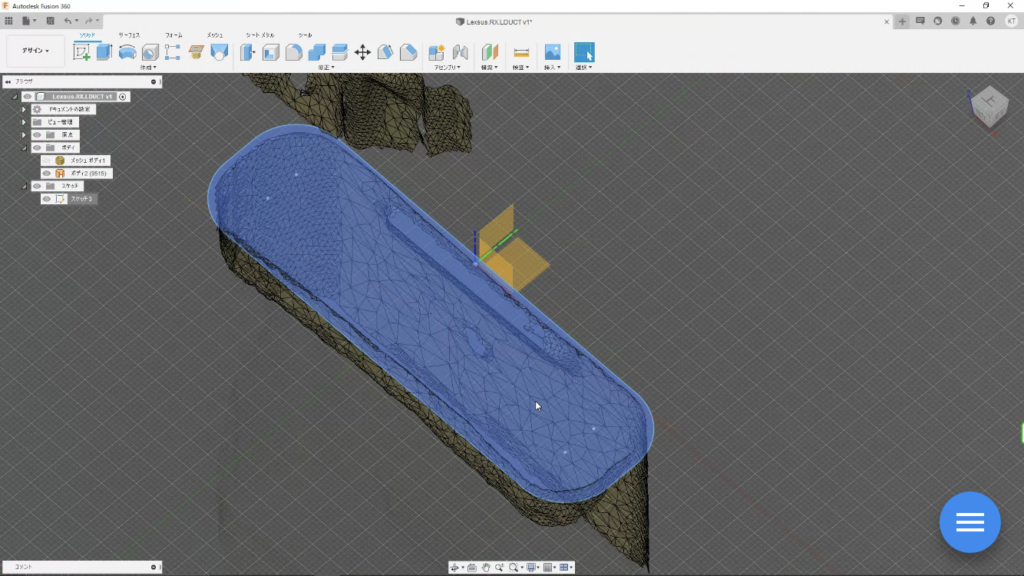Redo the last undone action
The width and height of the screenshot is (1024, 576).
(x=89, y=21)
